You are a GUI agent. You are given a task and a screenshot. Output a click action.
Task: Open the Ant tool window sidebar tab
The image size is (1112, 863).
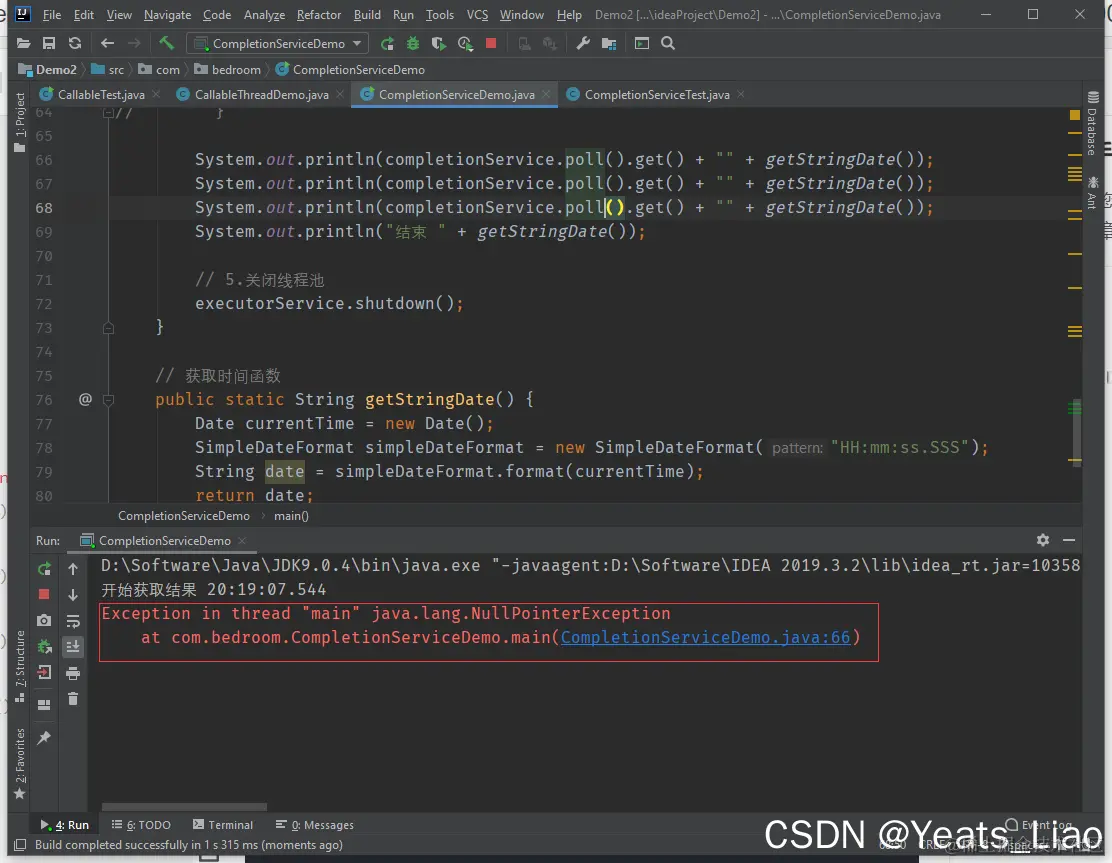[1092, 192]
